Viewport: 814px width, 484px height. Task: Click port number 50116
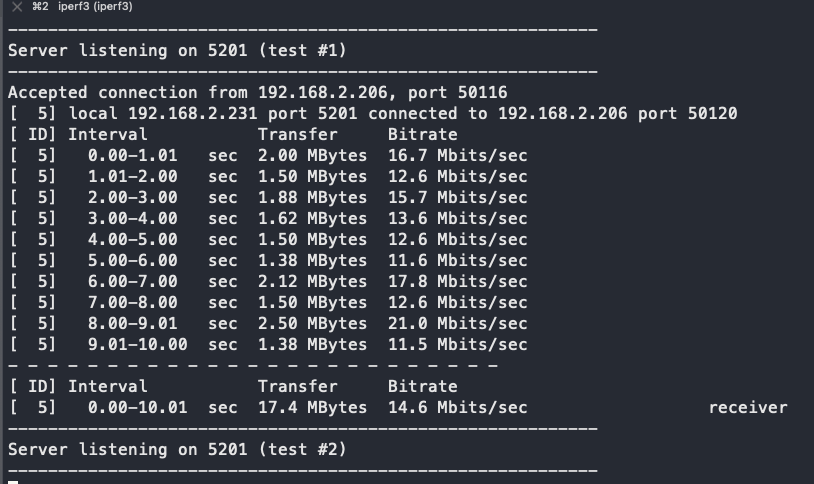coord(482,92)
